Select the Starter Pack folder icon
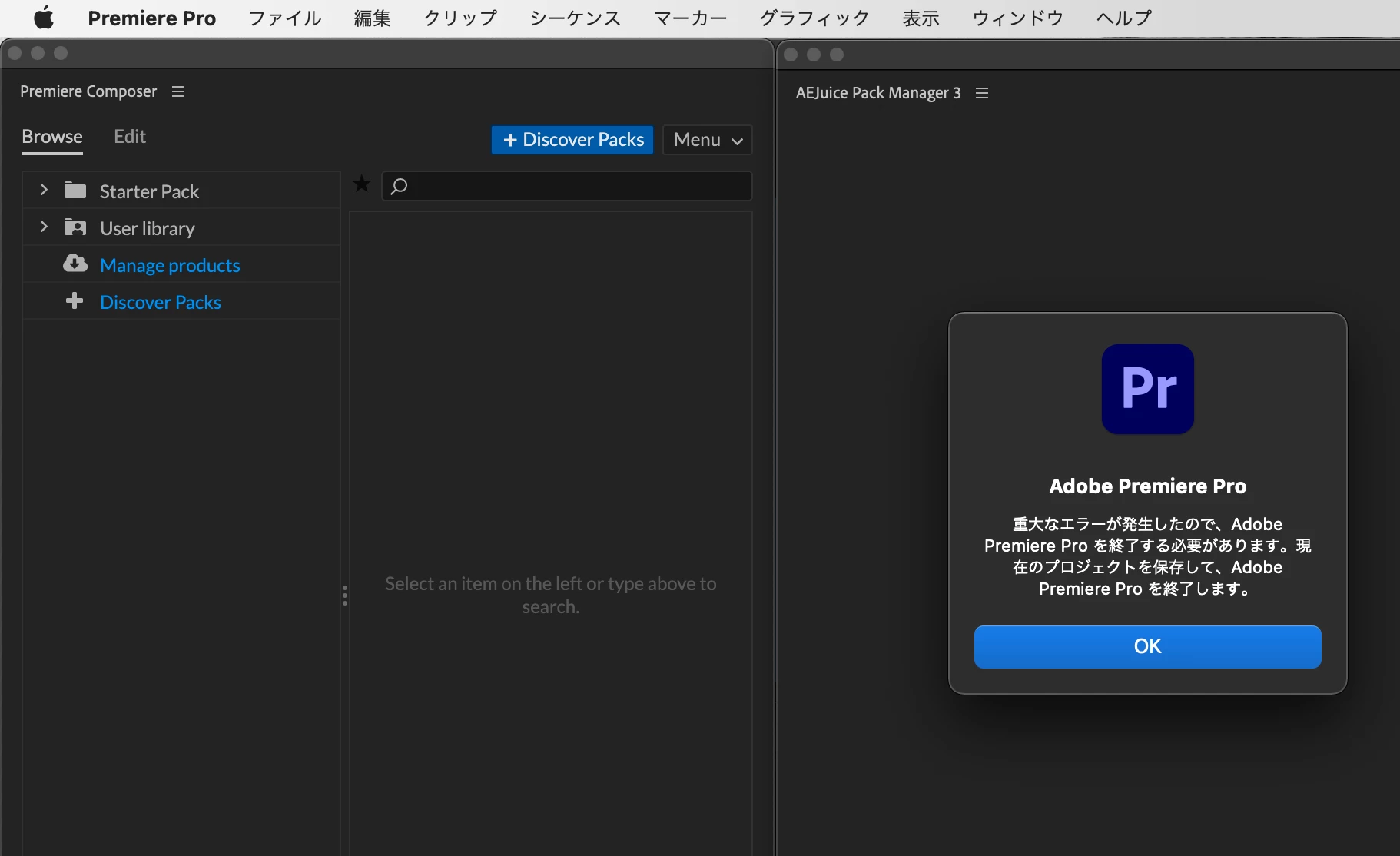1400x856 pixels. pos(75,190)
